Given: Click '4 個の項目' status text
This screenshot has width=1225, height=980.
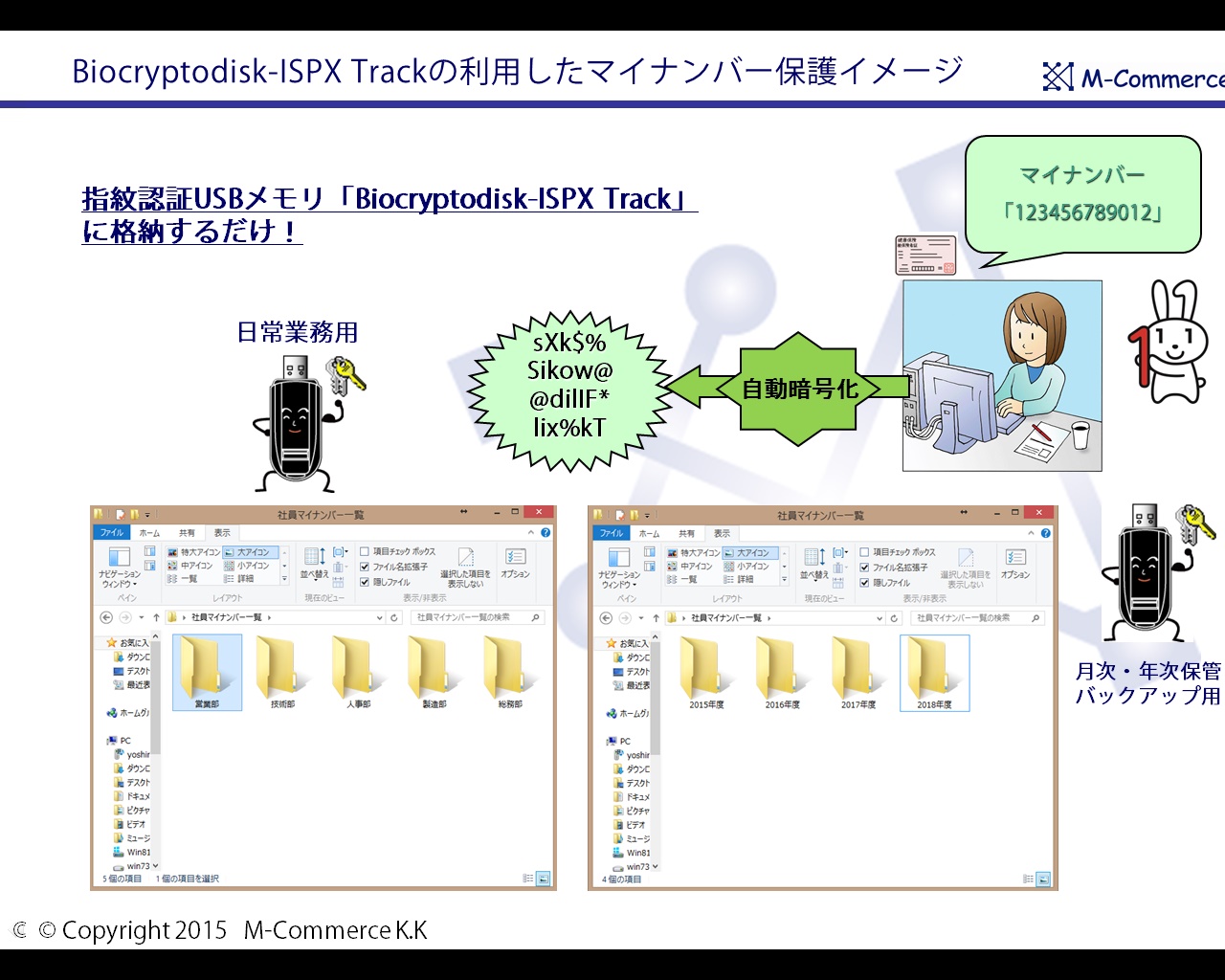Looking at the screenshot, I should click(622, 879).
